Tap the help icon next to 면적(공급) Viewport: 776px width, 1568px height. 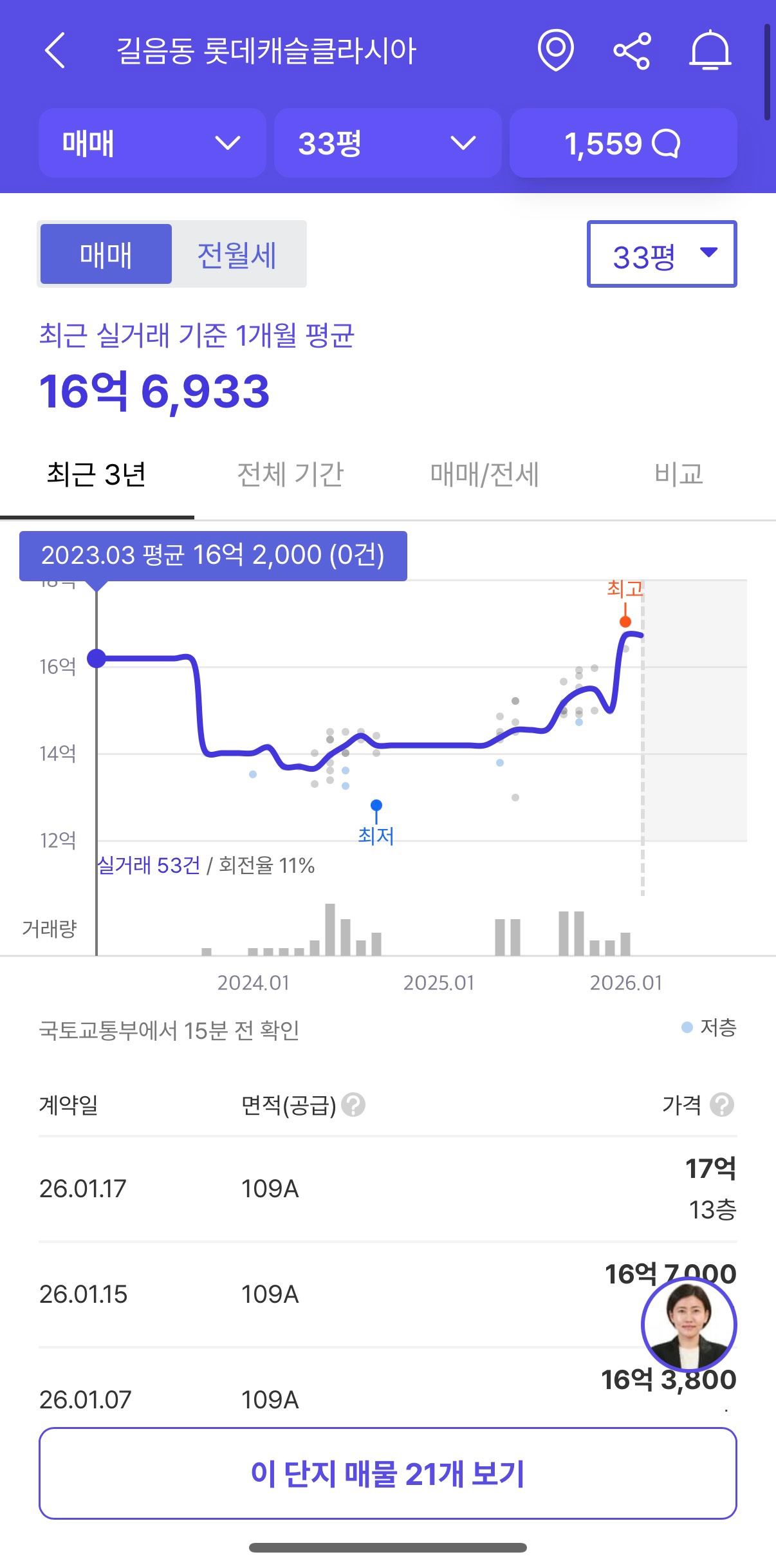(353, 1105)
